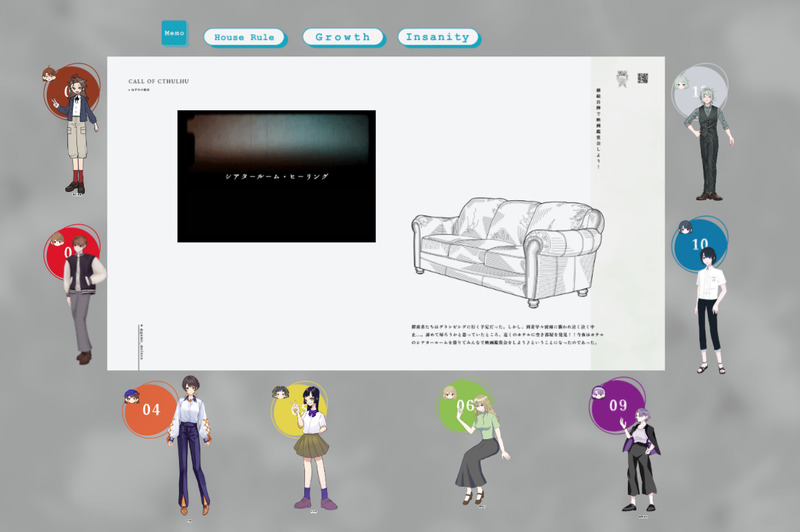Viewport: 800px width, 532px height.
Task: Select the seated woman in green top
Action: [x=481, y=450]
